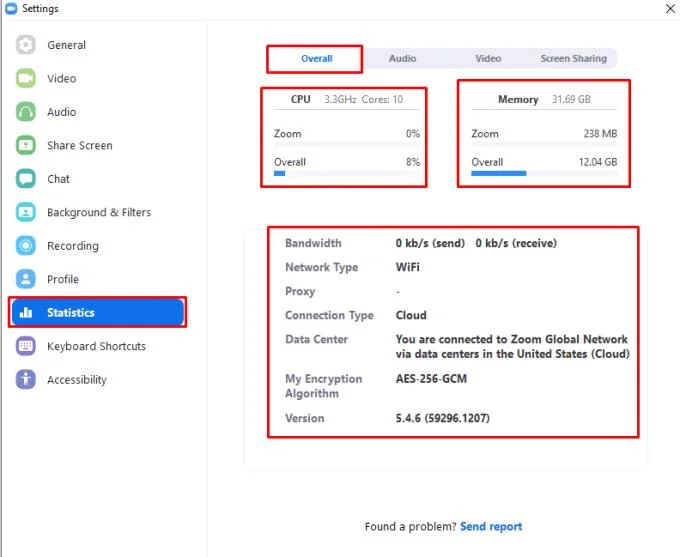Click the 'AES-256-GCM' encryption value
Screen dimensions: 680x557
point(431,379)
